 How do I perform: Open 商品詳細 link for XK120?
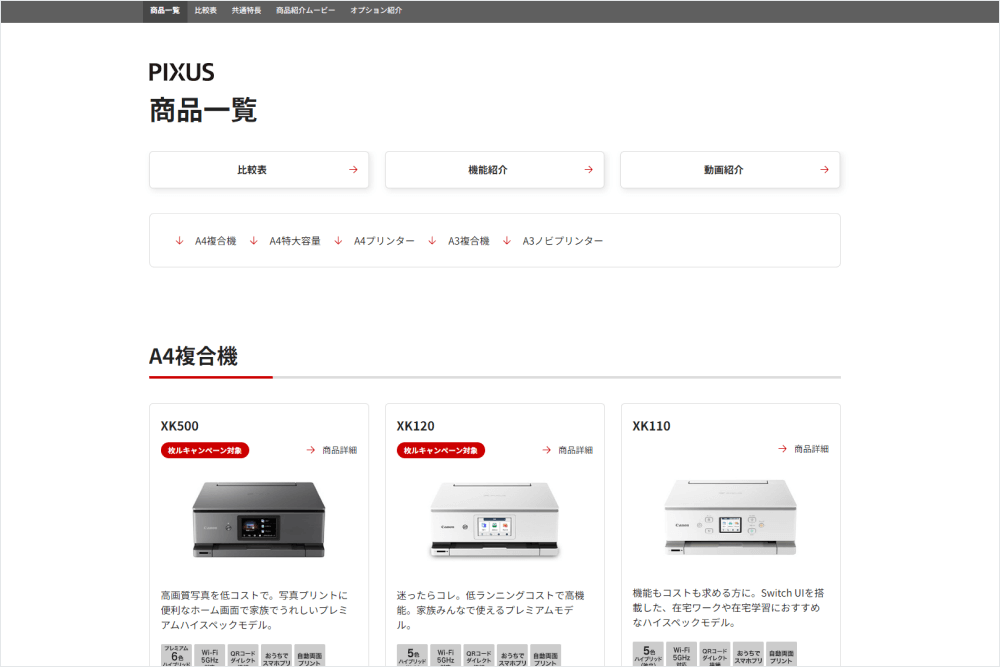[x=568, y=450]
